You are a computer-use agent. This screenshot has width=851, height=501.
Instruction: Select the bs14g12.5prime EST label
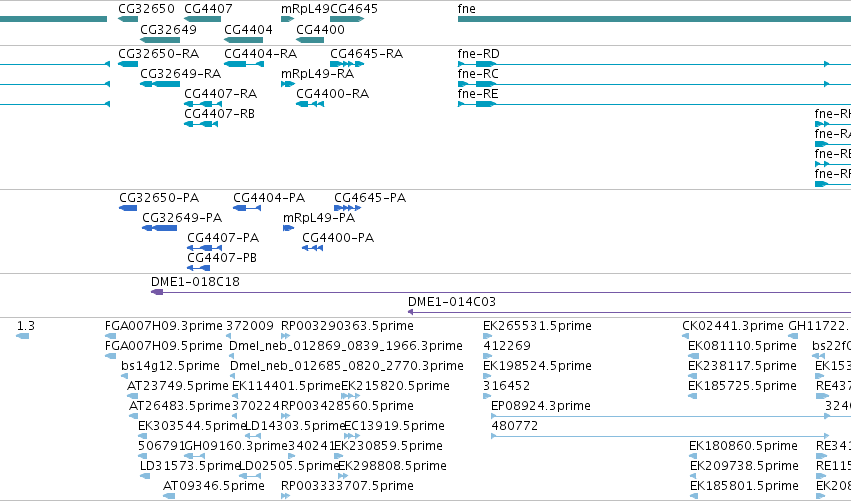170,366
